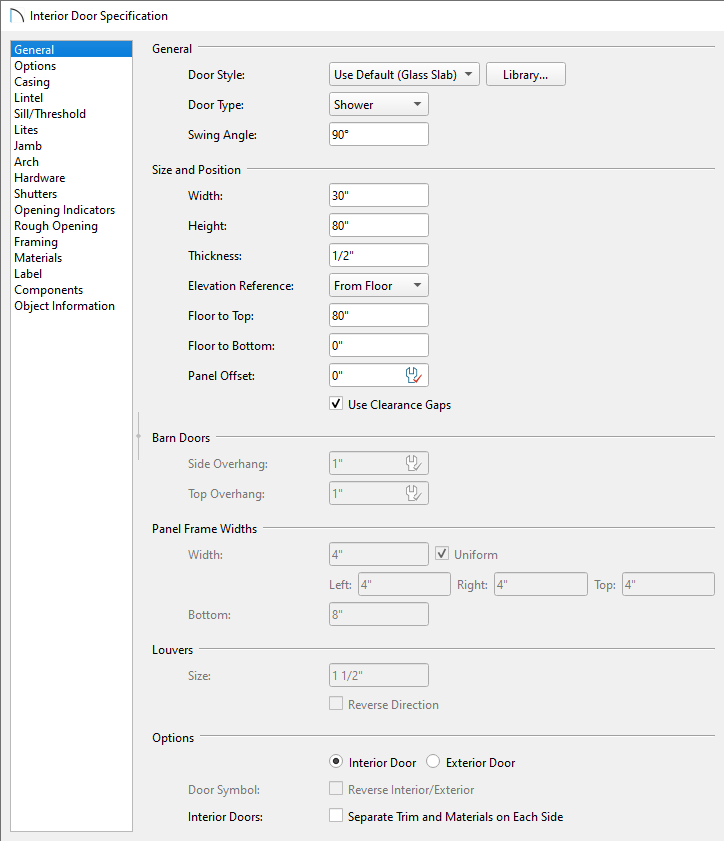Go to the Lites panel

click(x=71, y=130)
